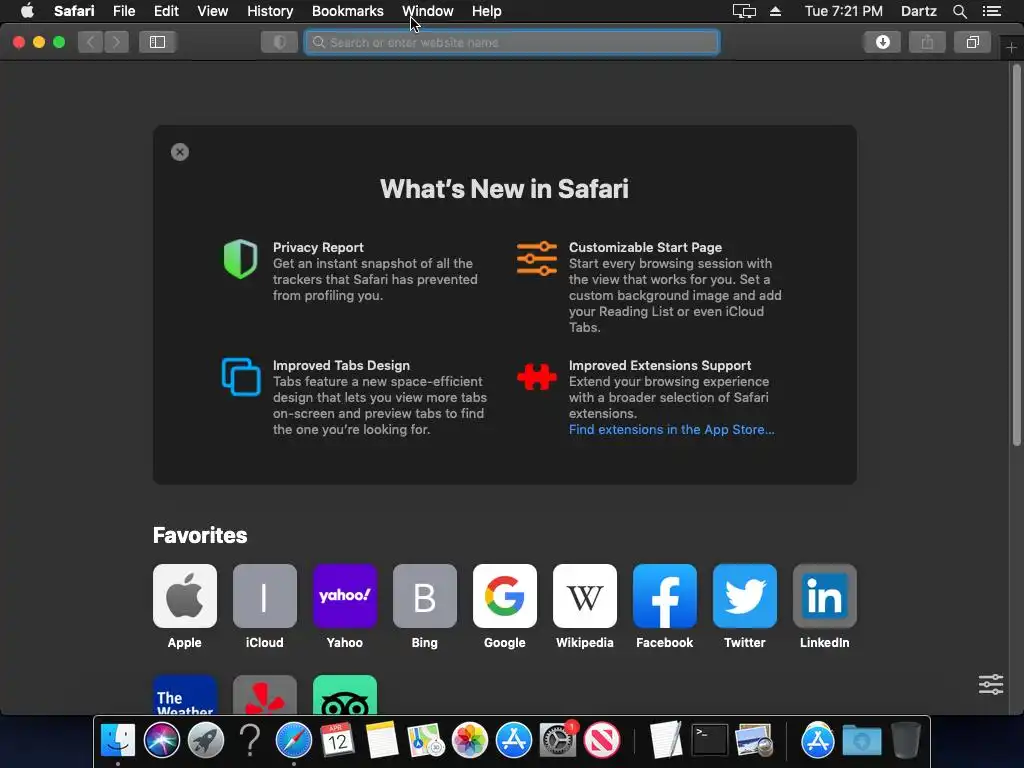This screenshot has width=1024, height=768.
Task: Click the Favorites section heading
Action: point(200,536)
